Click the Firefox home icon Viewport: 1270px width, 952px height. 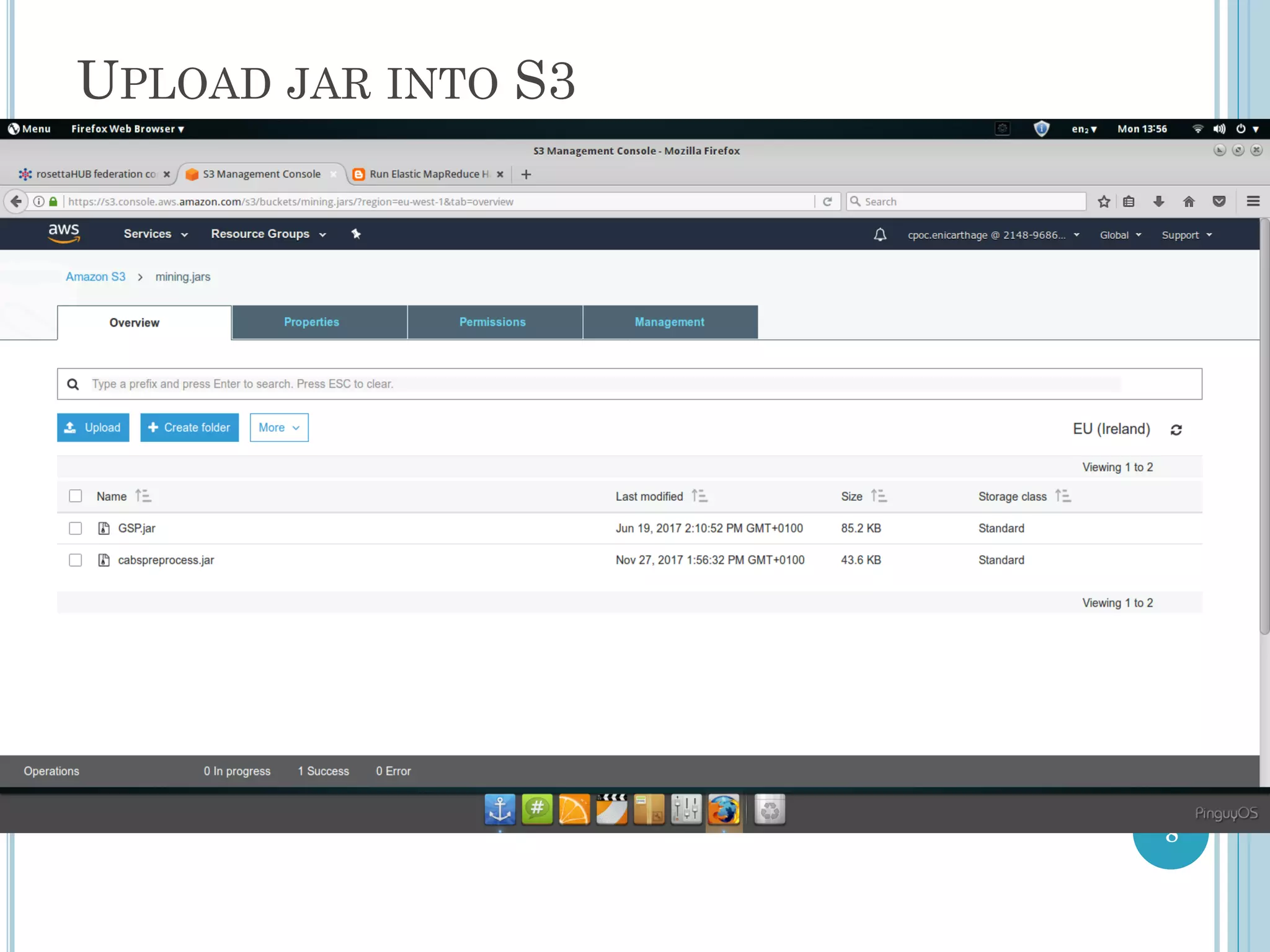[x=1189, y=201]
